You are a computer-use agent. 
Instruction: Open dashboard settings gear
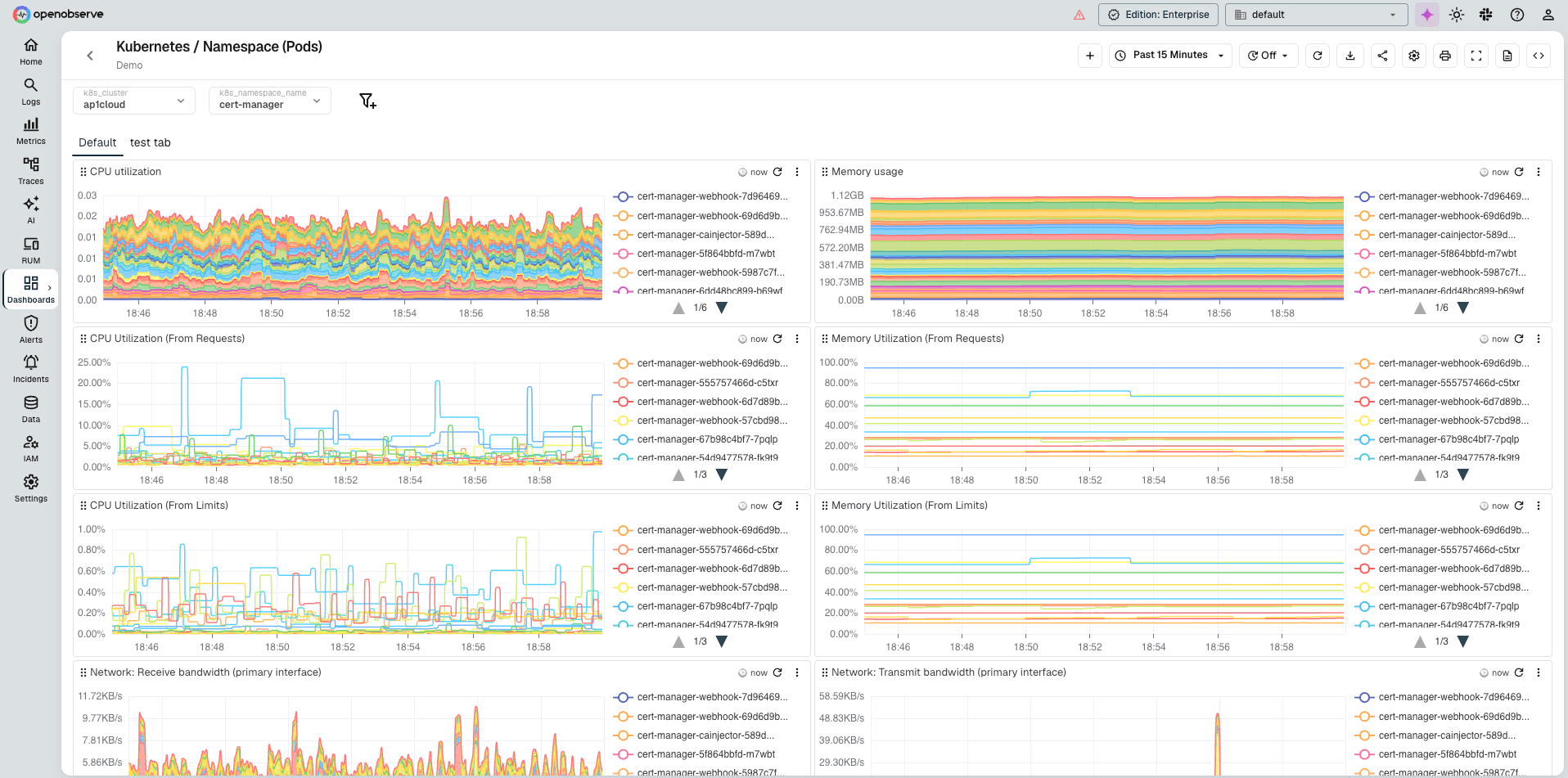tap(1414, 56)
